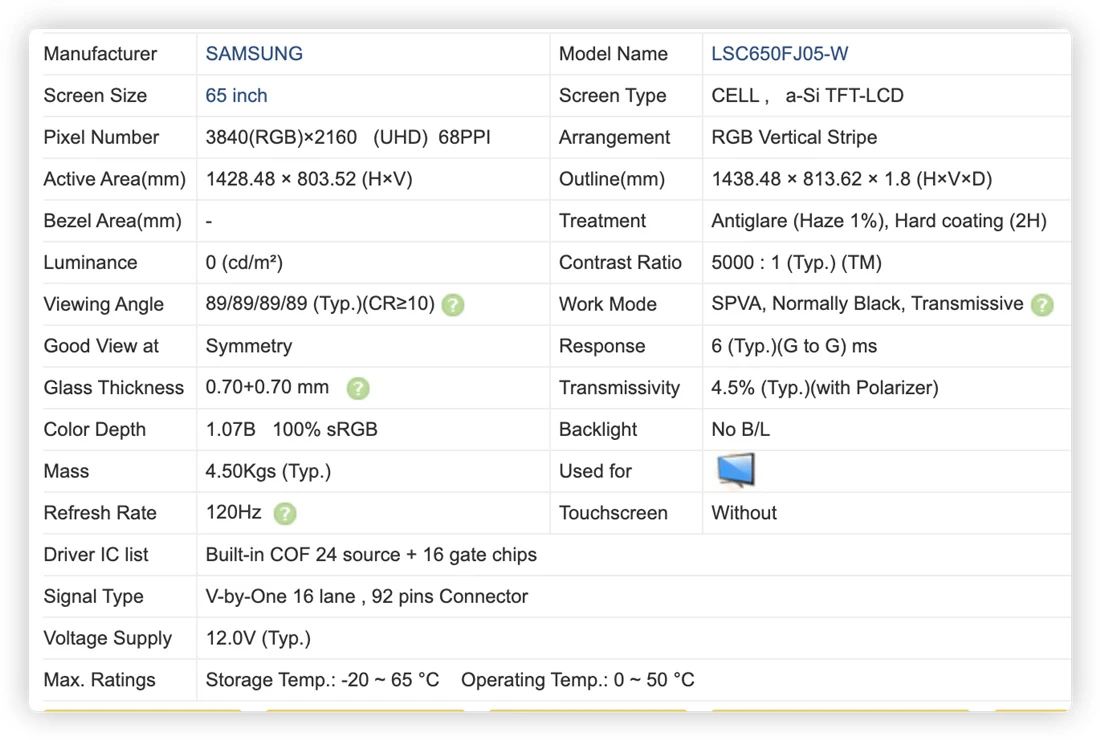Select the 5000 : 1 (Typ.) (TM) contrast value
The width and height of the screenshot is (1100, 740).
pyautogui.click(x=796, y=262)
